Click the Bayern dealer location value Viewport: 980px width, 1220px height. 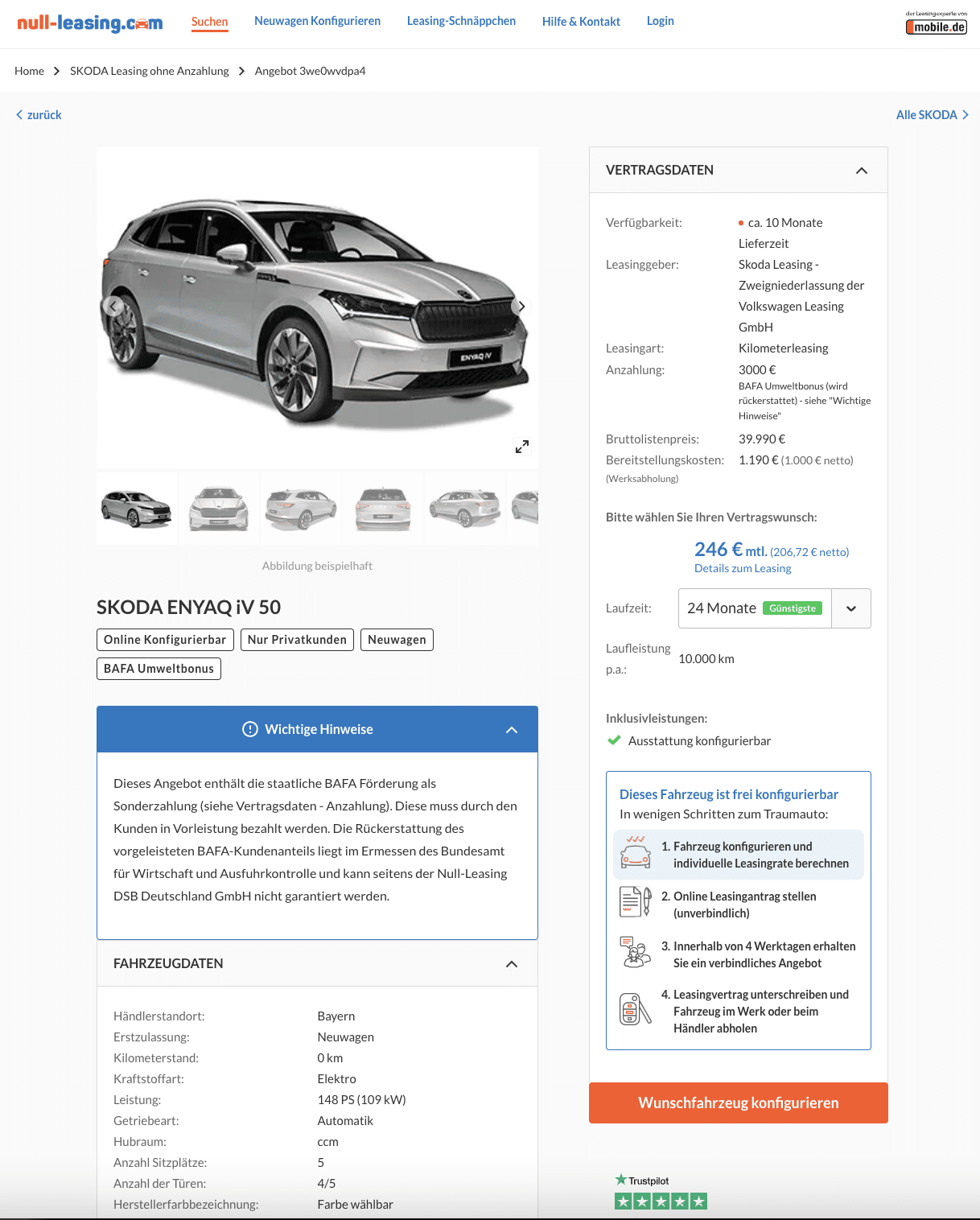tap(336, 1016)
